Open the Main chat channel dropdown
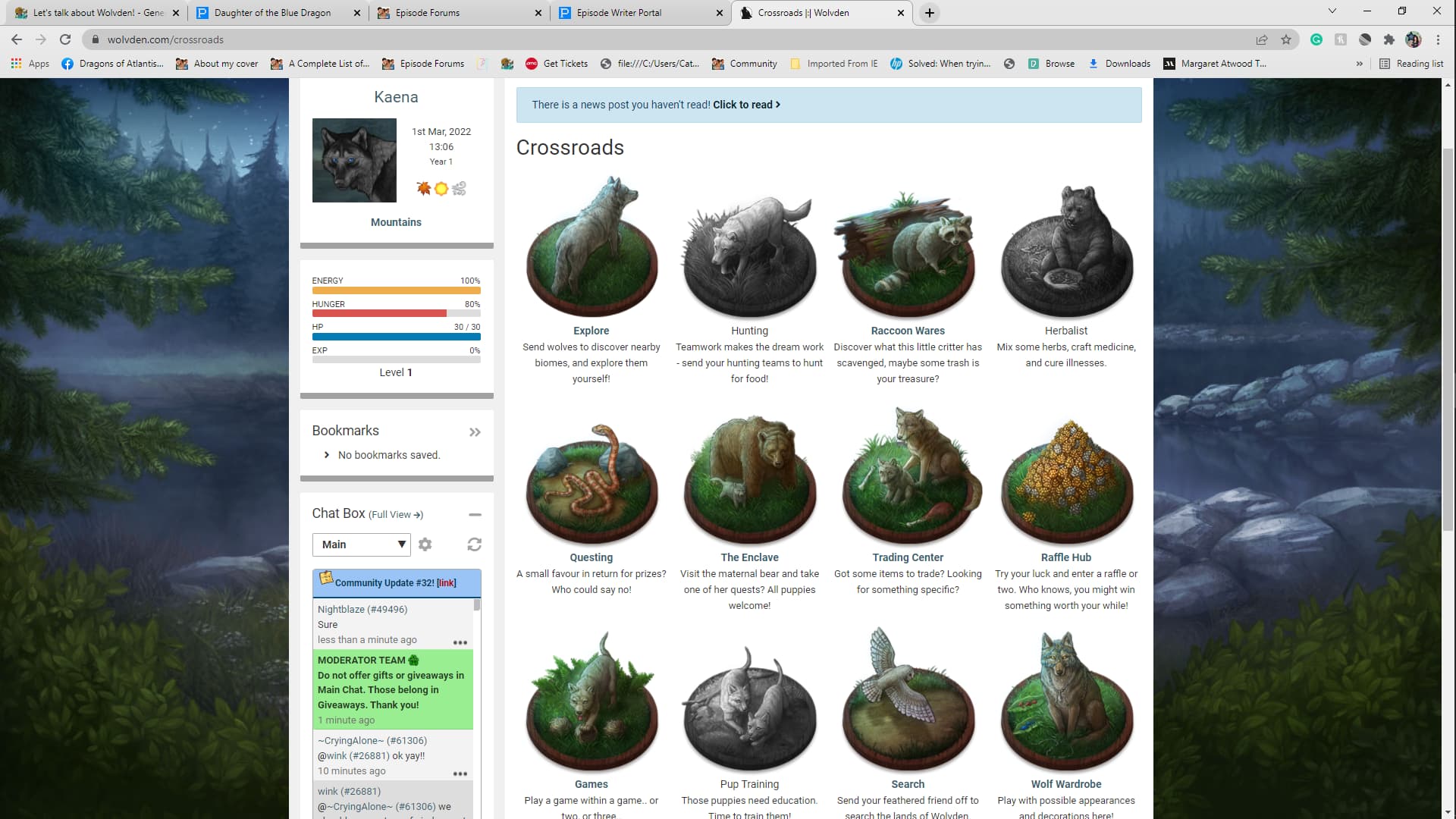The width and height of the screenshot is (1456, 819). [x=362, y=544]
